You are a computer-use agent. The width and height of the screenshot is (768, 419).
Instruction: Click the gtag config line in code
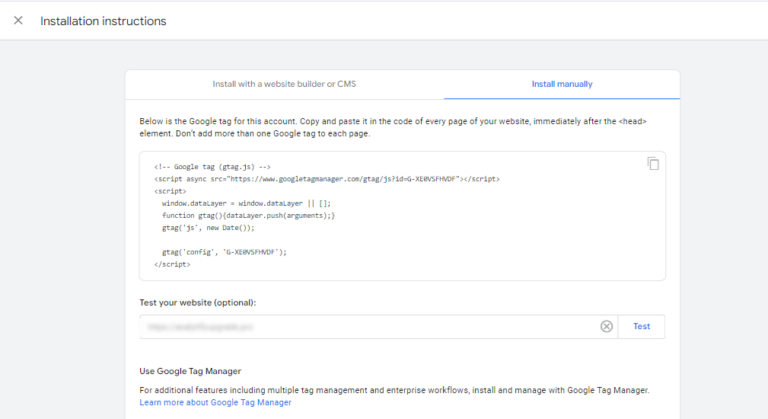pyautogui.click(x=224, y=252)
